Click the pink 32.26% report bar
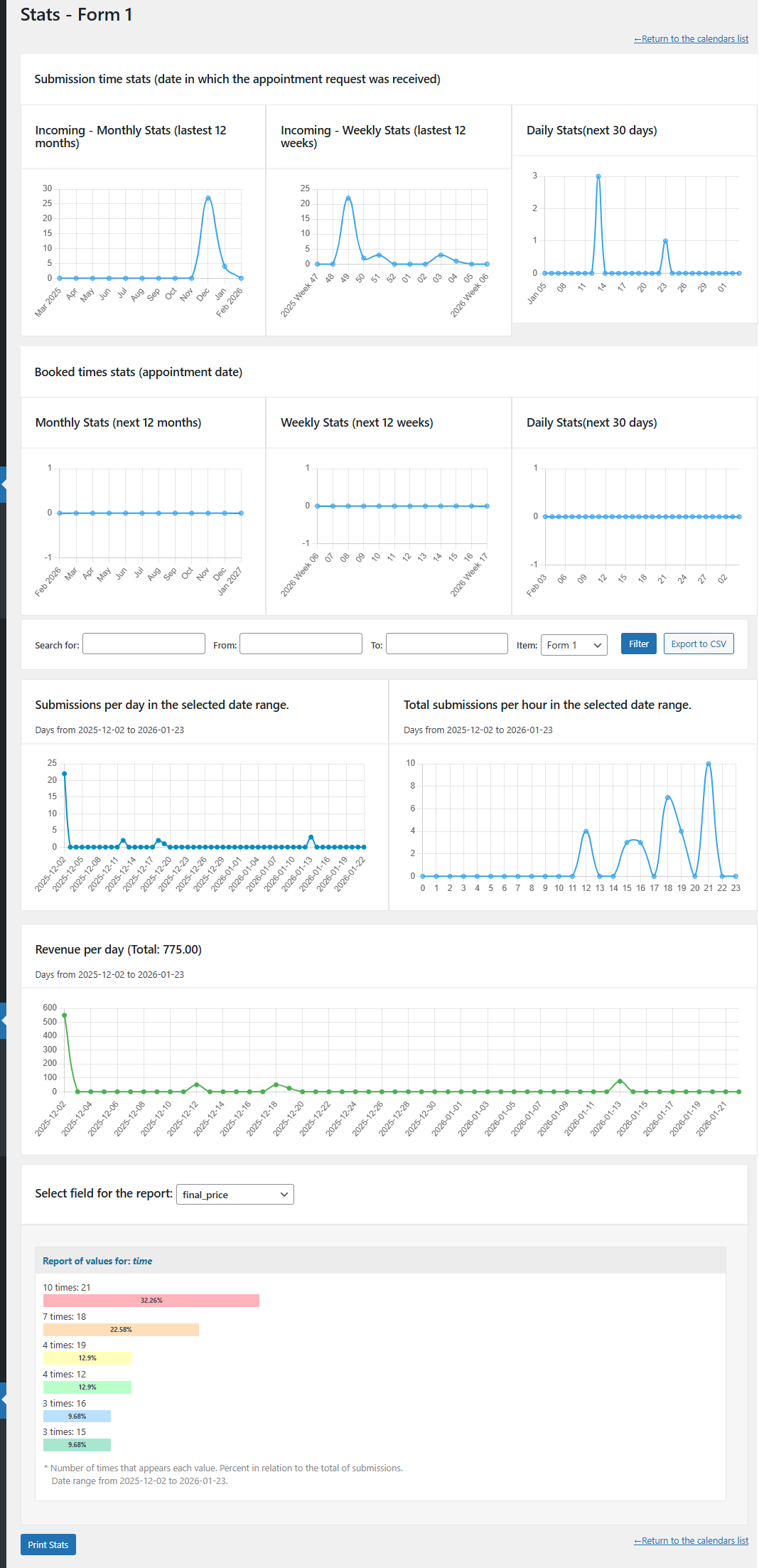The height and width of the screenshot is (1568, 759). 151,1300
